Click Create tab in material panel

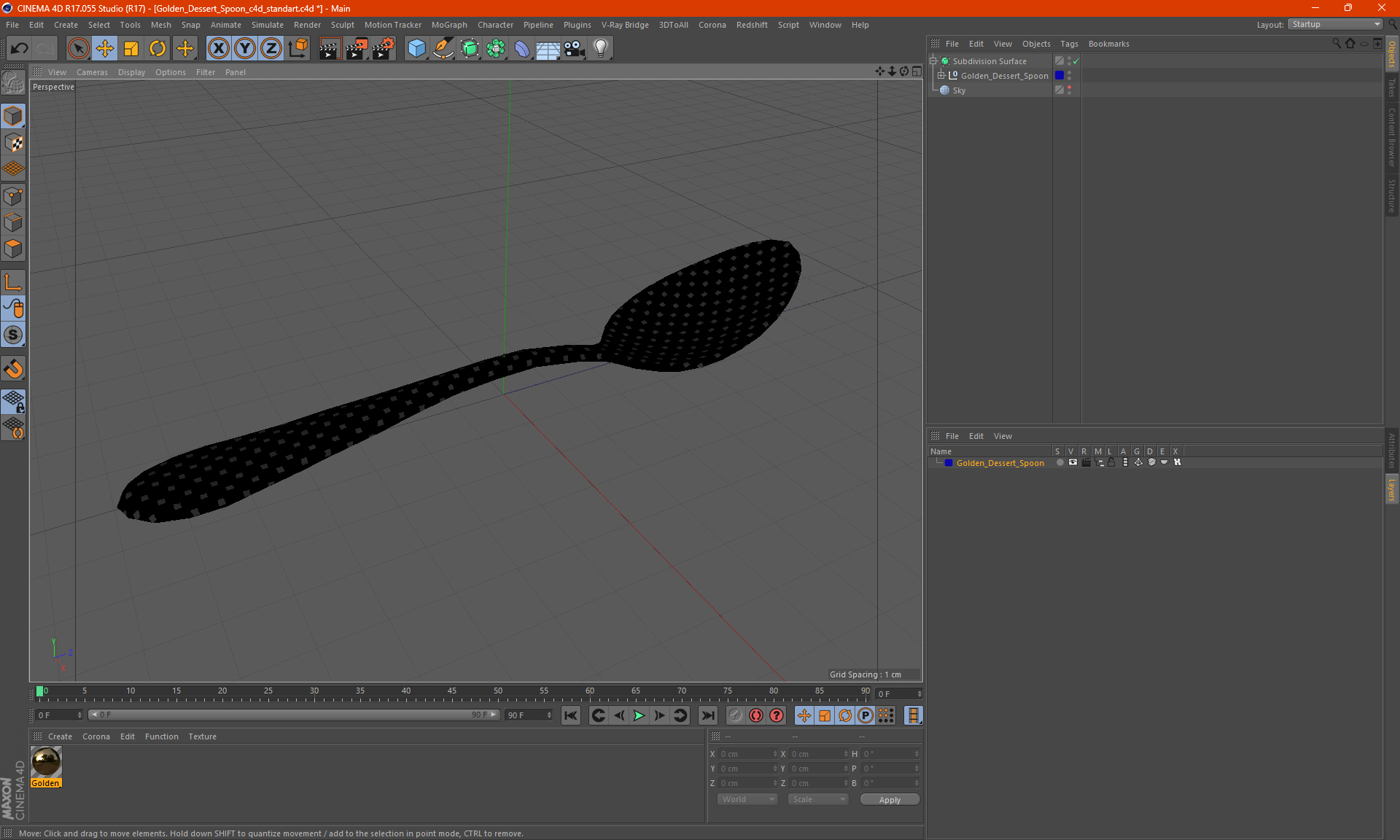pos(59,736)
